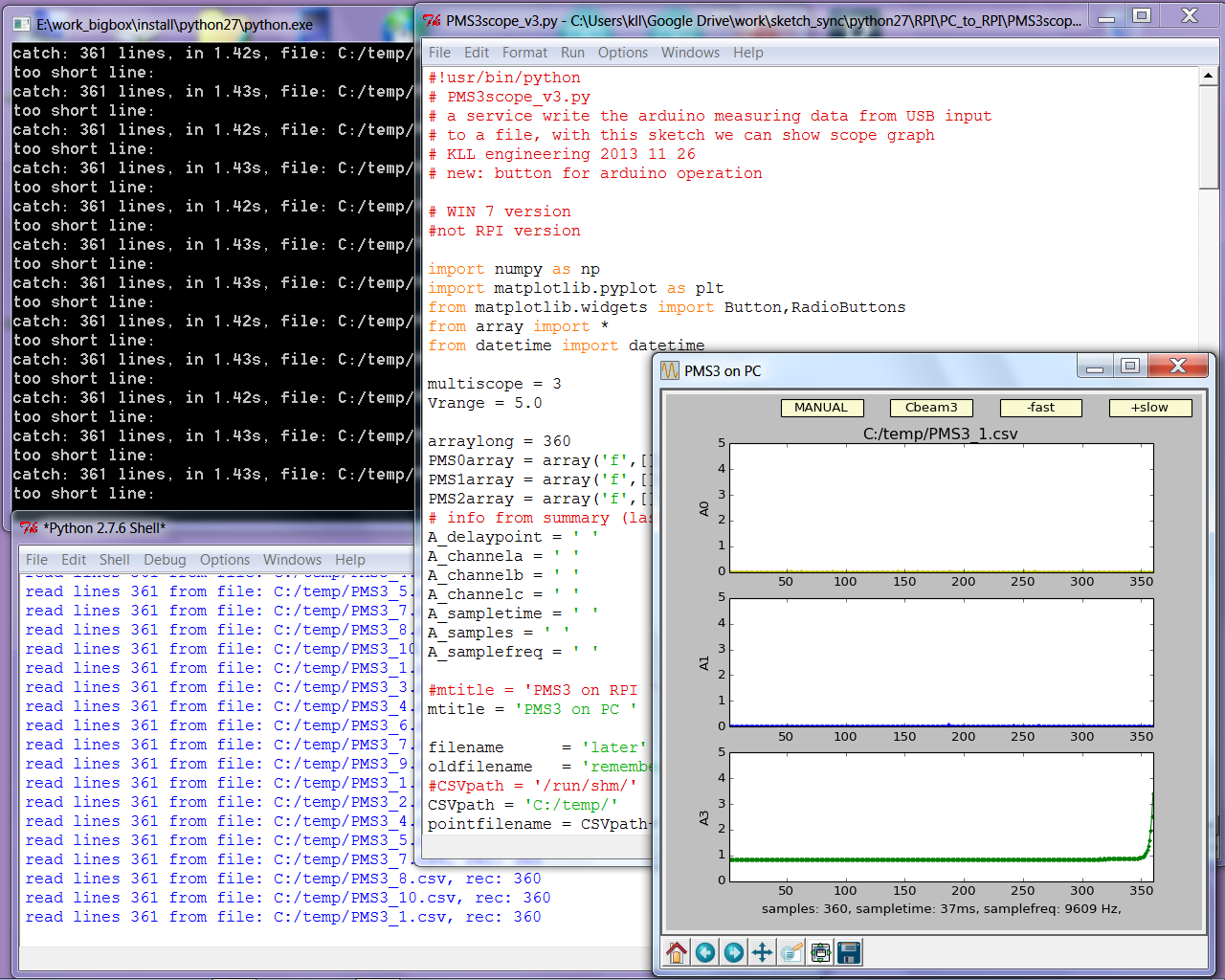The width and height of the screenshot is (1225, 980).
Task: Open the Options menu in the PMS3scope editor
Action: click(x=622, y=53)
